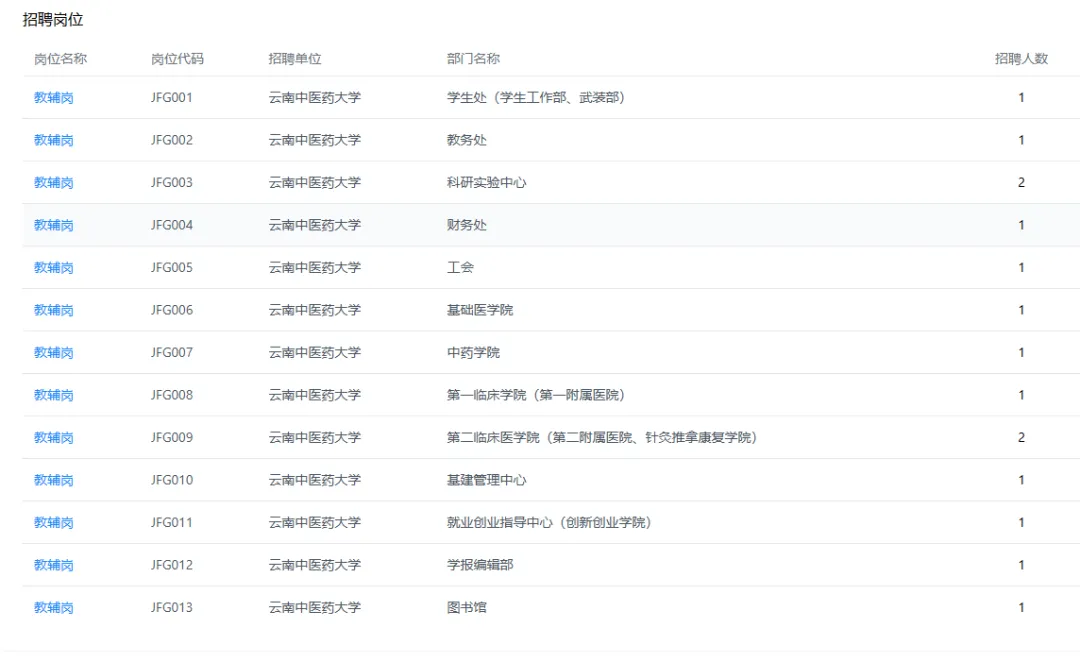Select the code cell JFG009

click(x=172, y=437)
